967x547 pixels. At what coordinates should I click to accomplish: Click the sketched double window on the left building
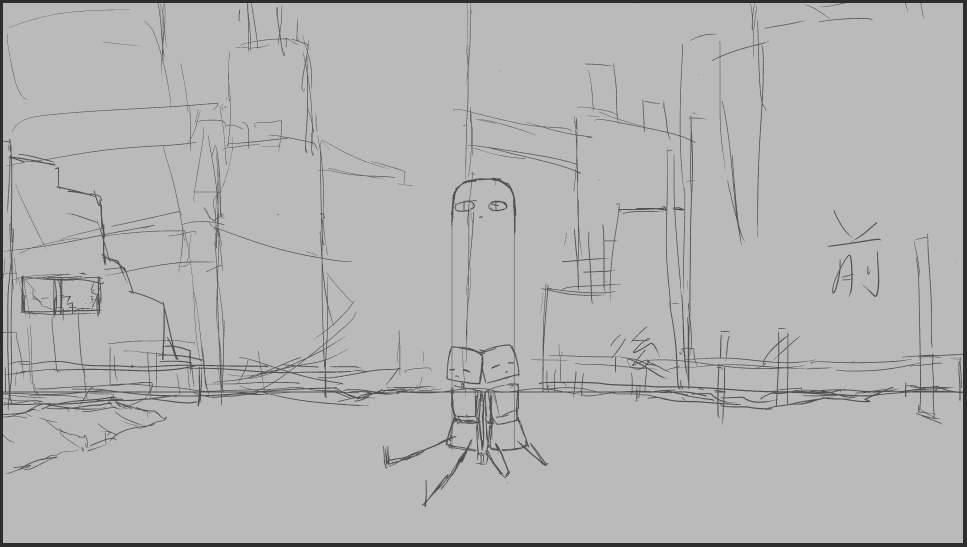pos(61,295)
